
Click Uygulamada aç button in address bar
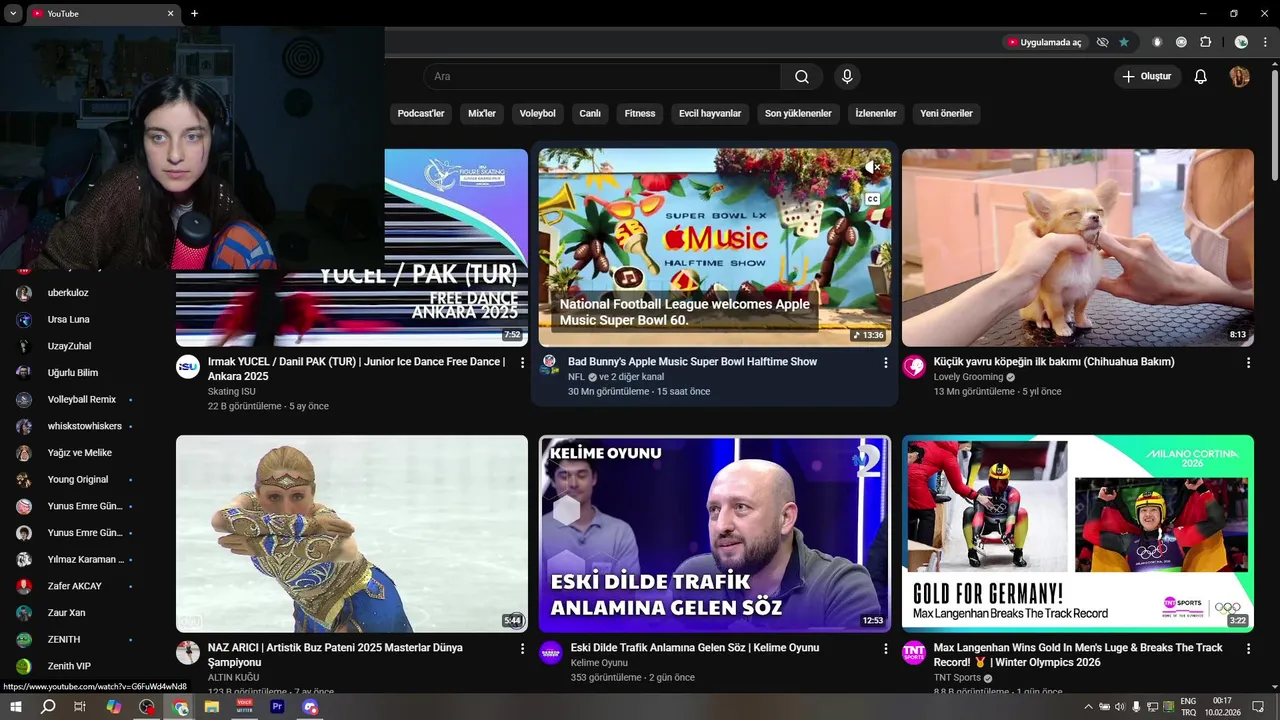click(1044, 42)
